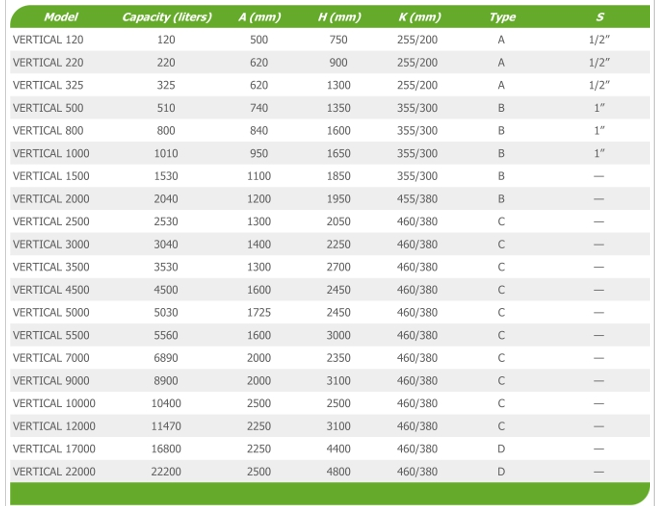This screenshot has height=506, width=661.
Task: Click the VERTICAL 5000 model cell
Action: point(51,313)
